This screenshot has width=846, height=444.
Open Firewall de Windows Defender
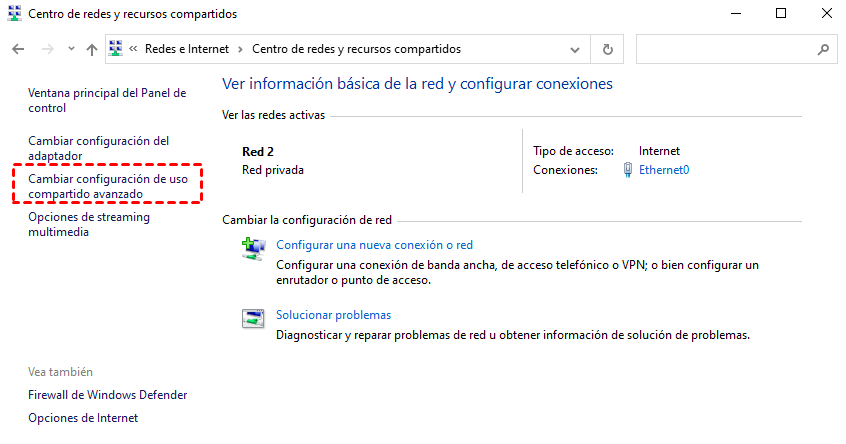tap(107, 395)
